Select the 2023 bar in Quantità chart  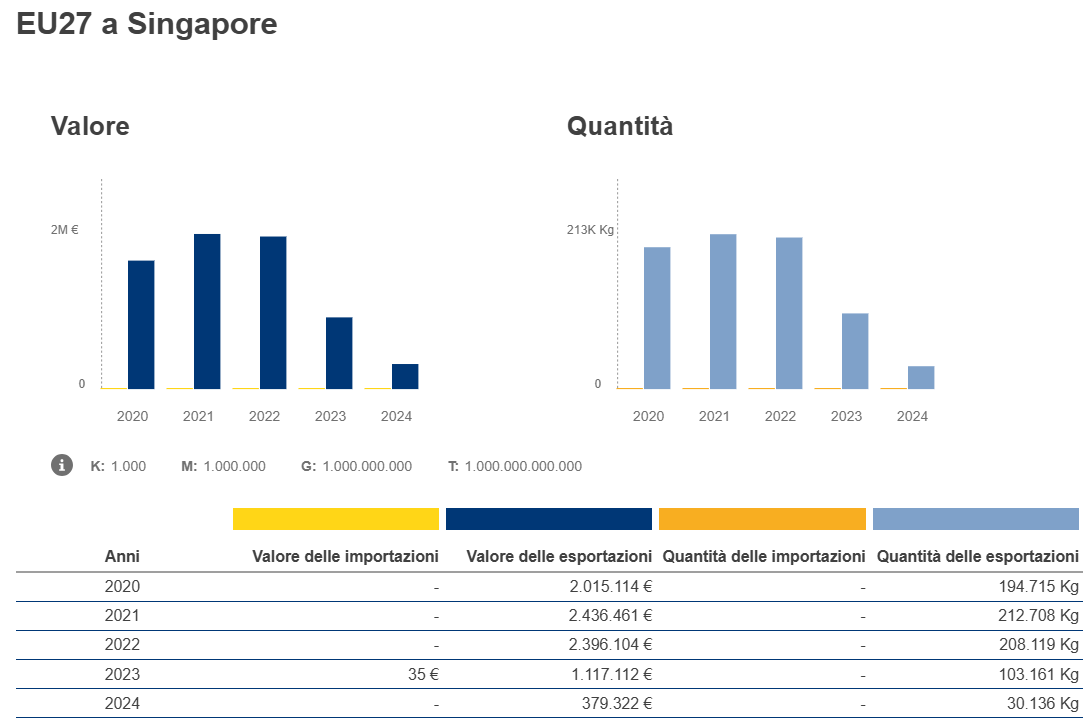[x=855, y=351]
